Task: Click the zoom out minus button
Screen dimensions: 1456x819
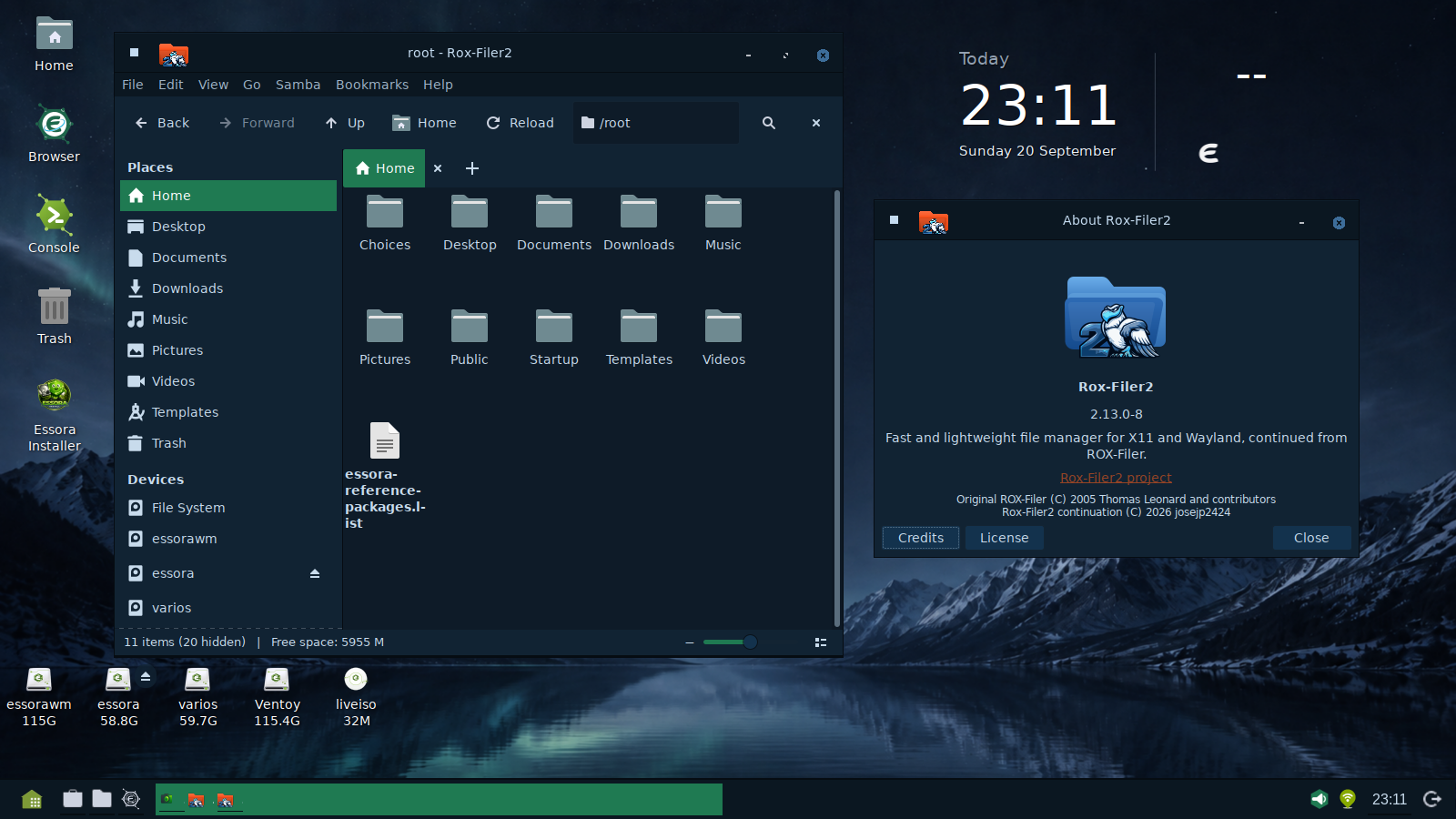Action: pyautogui.click(x=690, y=642)
